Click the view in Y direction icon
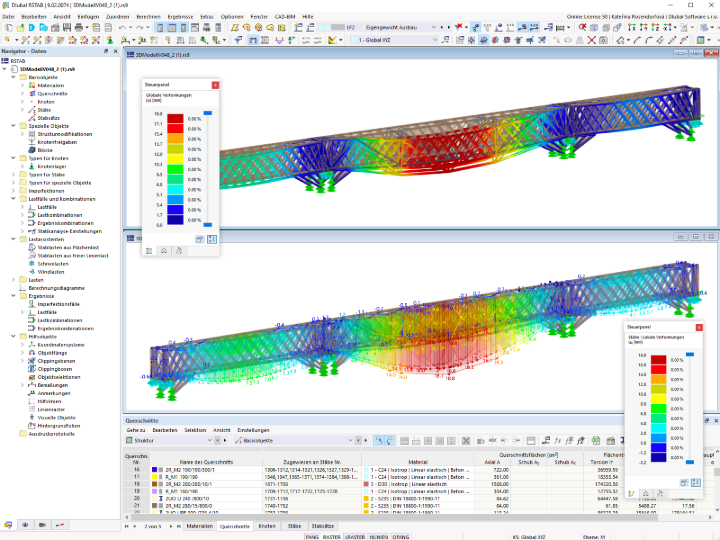 pyautogui.click(x=644, y=28)
